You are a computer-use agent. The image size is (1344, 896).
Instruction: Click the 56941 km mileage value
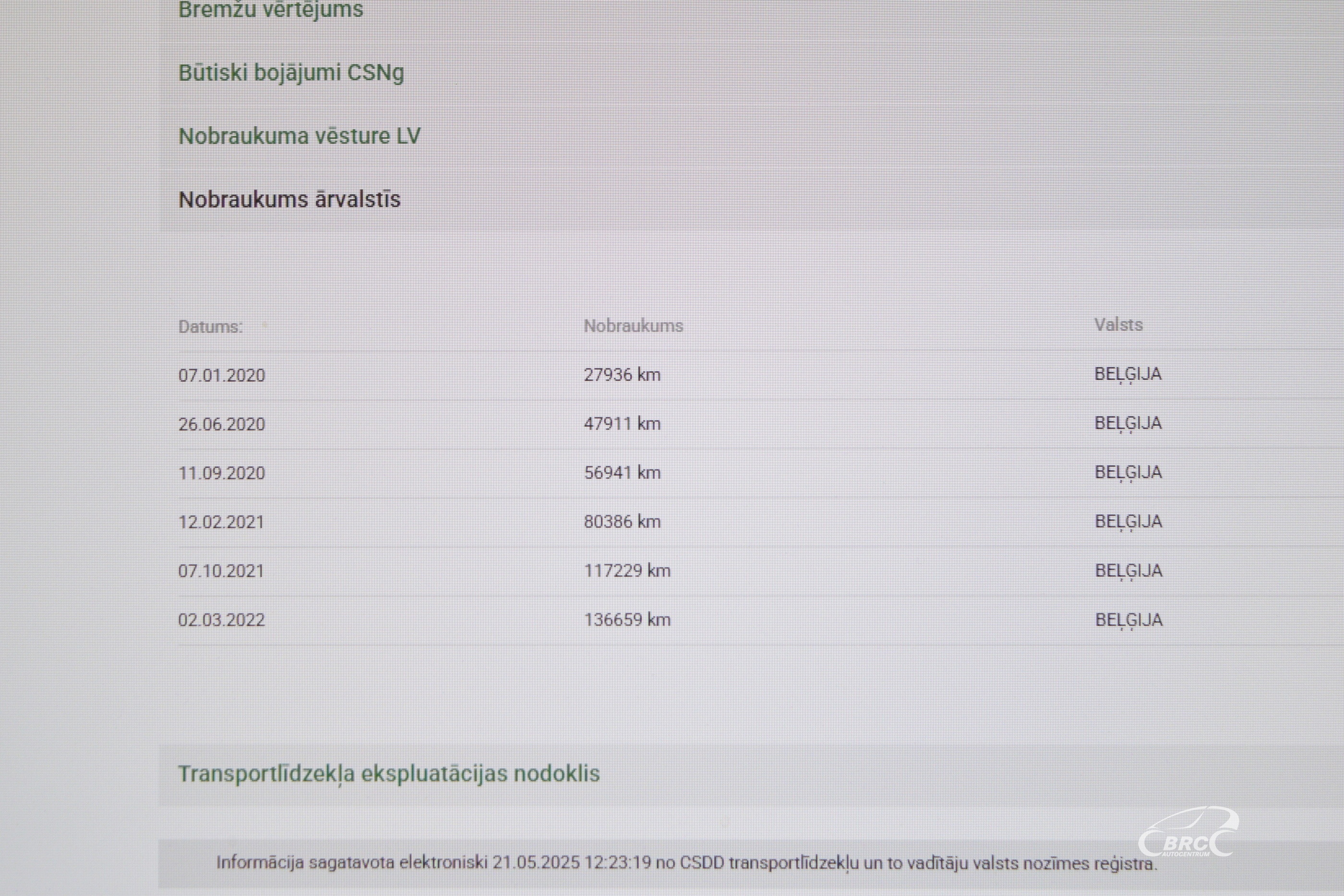pyautogui.click(x=622, y=473)
